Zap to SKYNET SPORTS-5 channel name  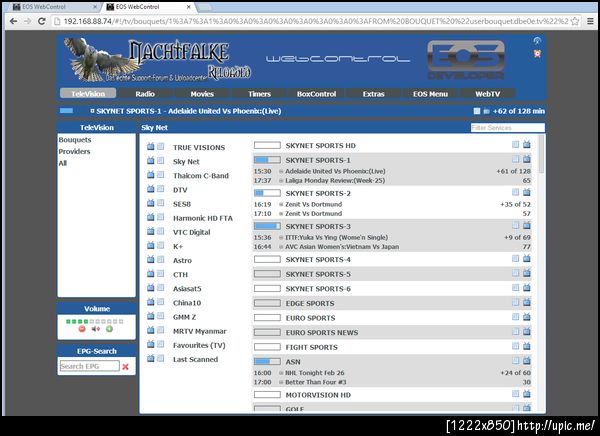(318, 274)
